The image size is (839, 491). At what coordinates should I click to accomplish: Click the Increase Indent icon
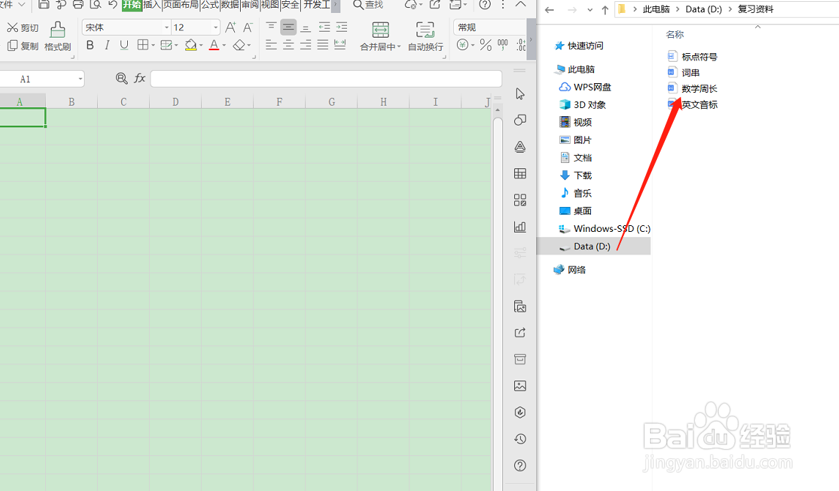341,27
